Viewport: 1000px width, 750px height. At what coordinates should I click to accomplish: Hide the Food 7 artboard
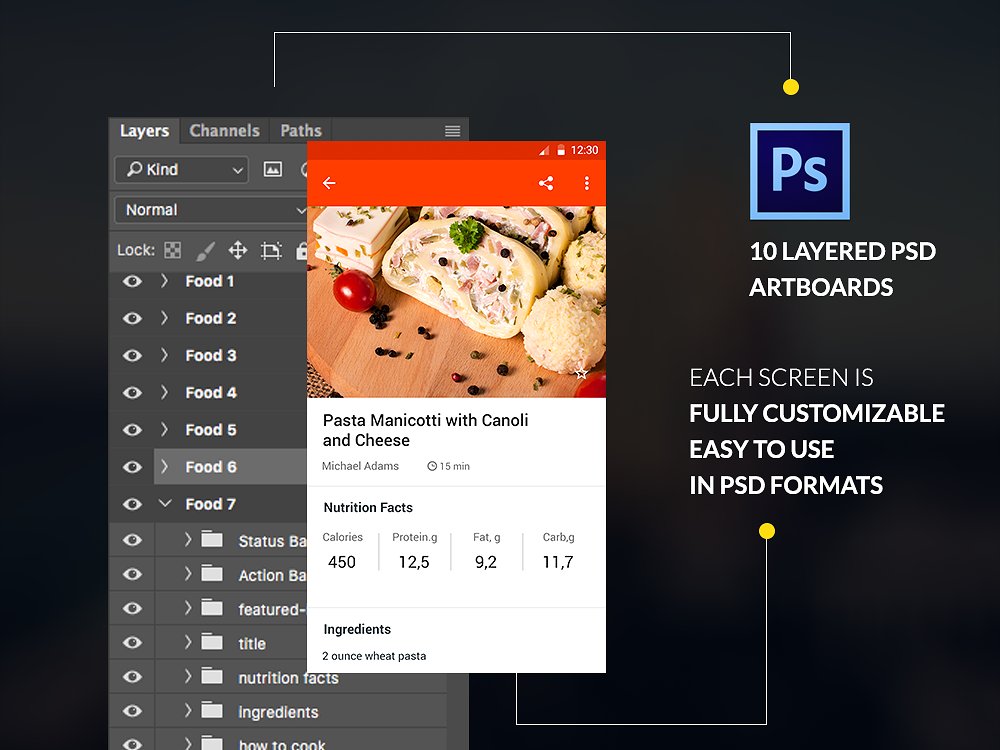pyautogui.click(x=132, y=504)
